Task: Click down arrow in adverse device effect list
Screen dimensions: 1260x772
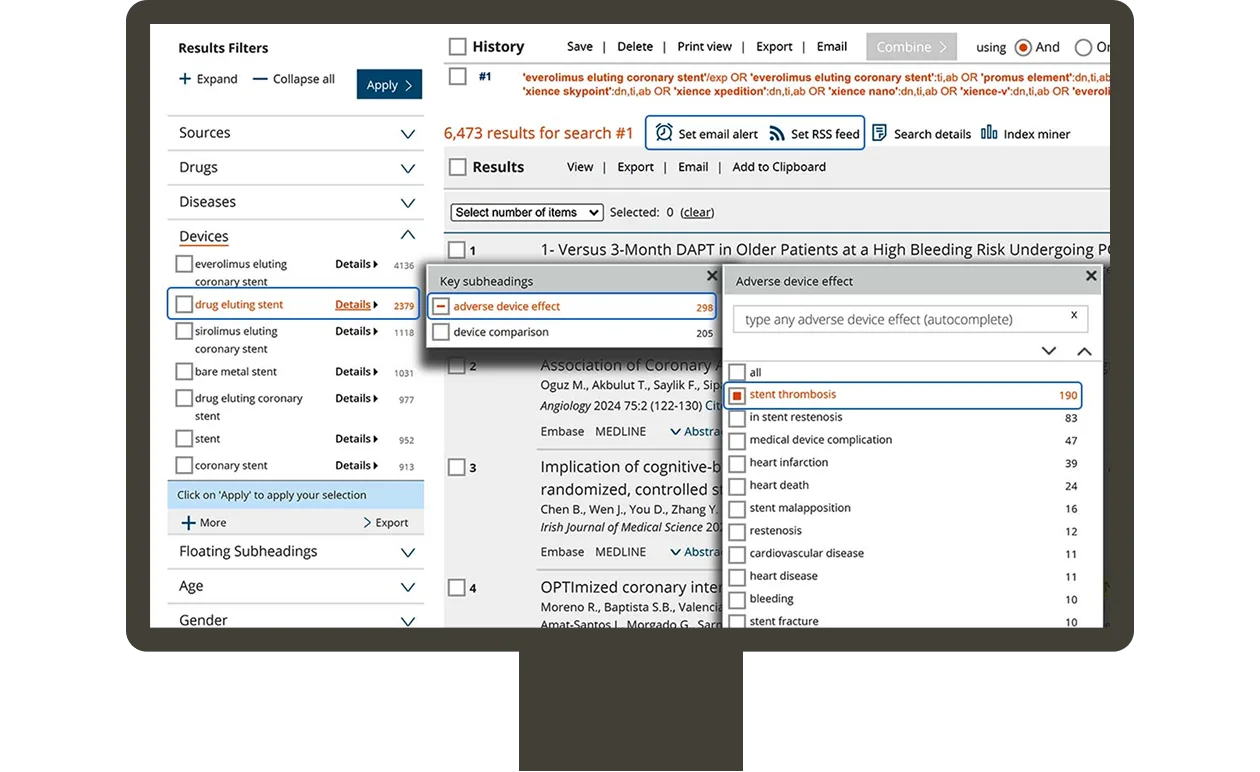Action: coord(1049,351)
